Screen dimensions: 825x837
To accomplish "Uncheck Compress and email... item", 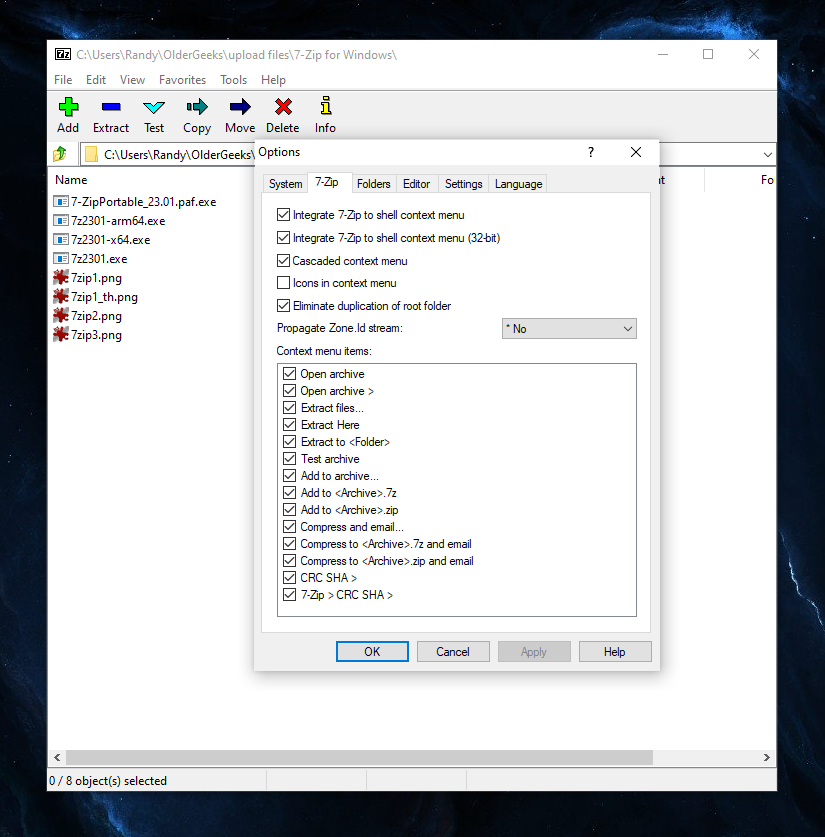I will click(x=289, y=527).
